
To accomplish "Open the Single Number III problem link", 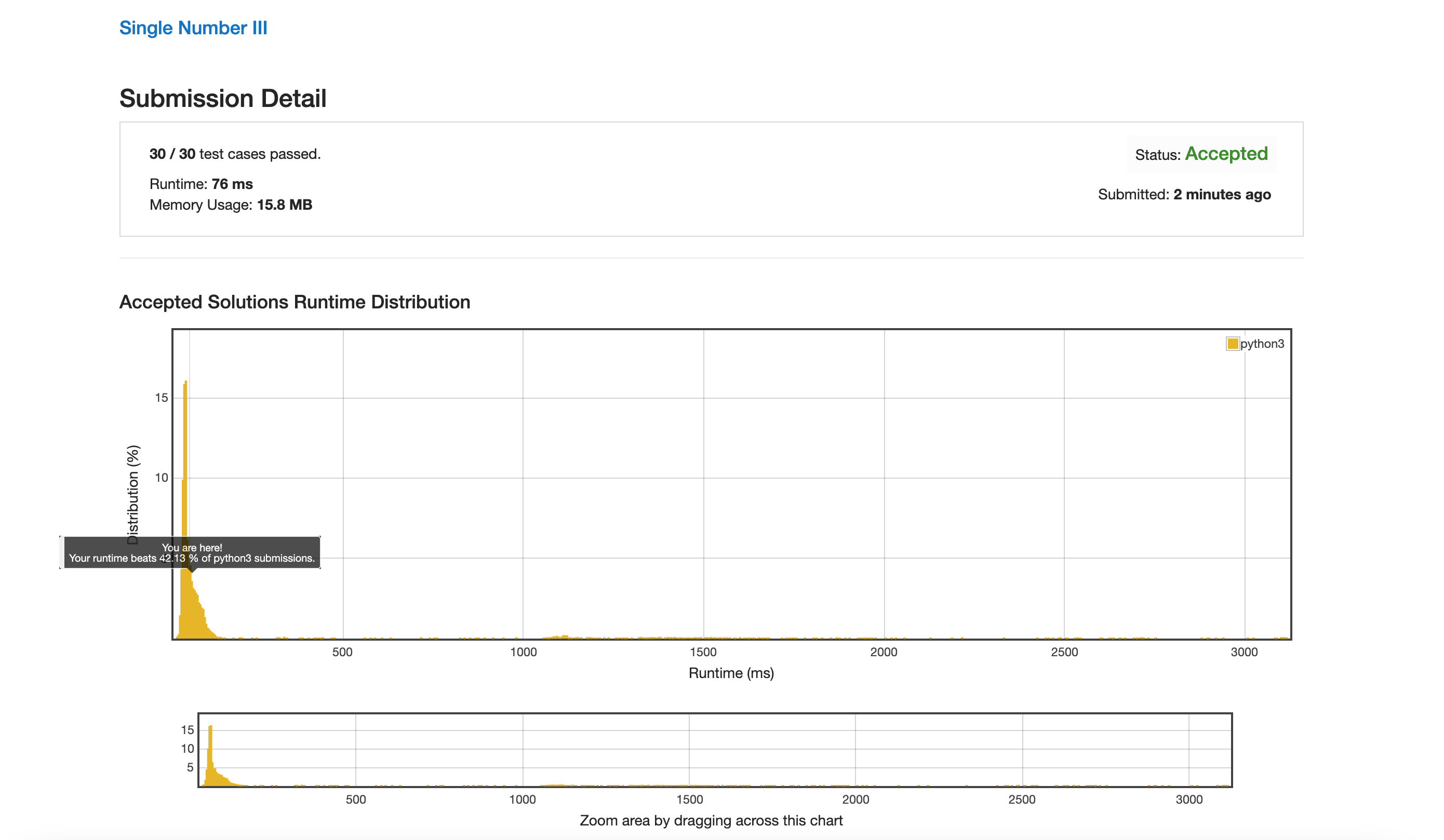I will [193, 28].
